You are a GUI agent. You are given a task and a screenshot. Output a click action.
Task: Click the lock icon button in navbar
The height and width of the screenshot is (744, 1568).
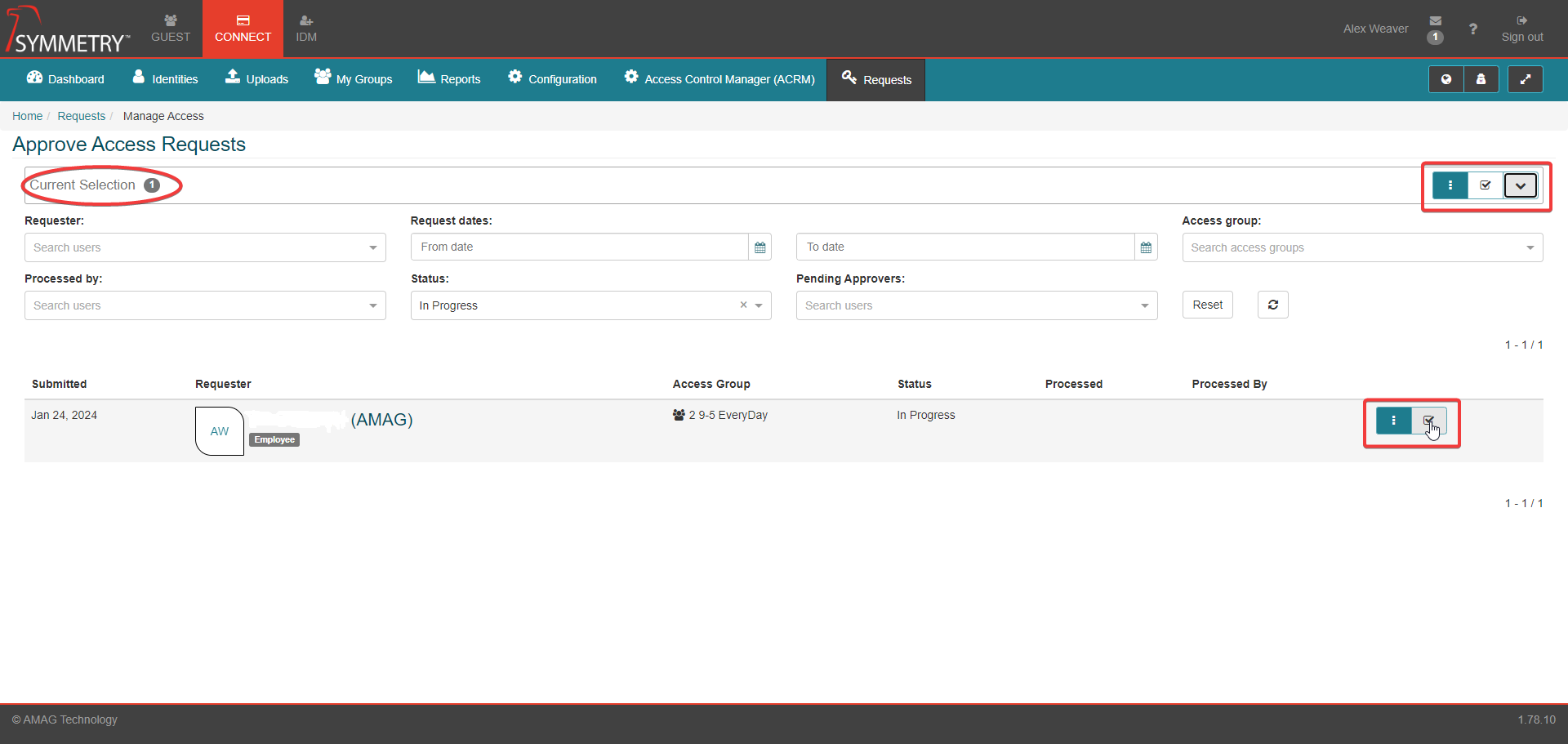(x=1481, y=79)
